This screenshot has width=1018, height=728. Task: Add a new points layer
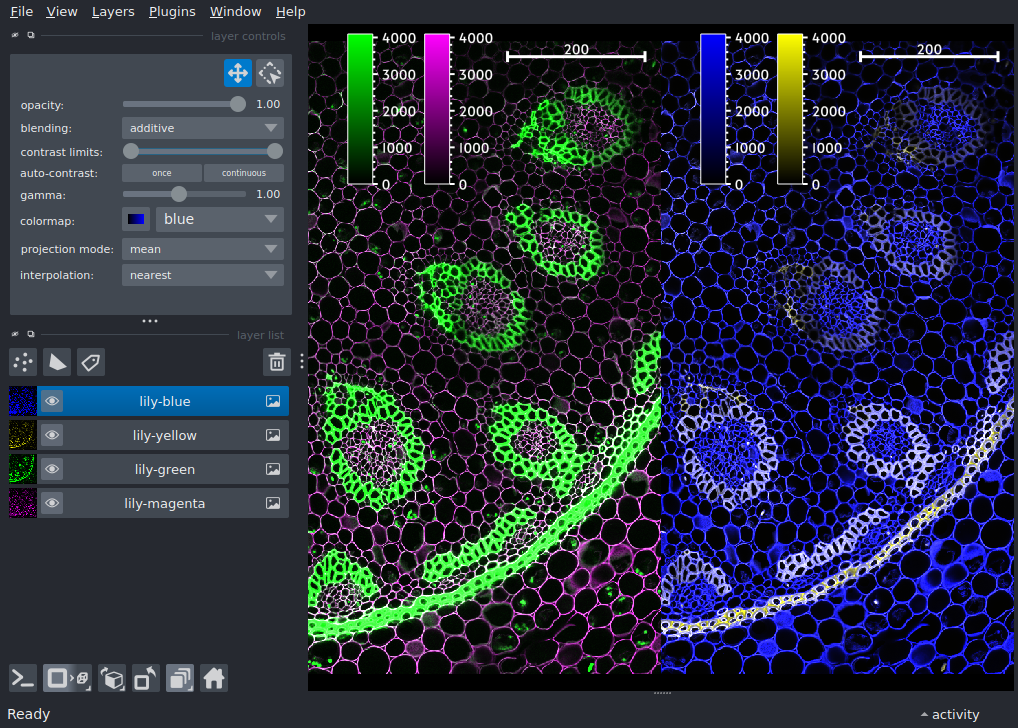tap(22, 362)
